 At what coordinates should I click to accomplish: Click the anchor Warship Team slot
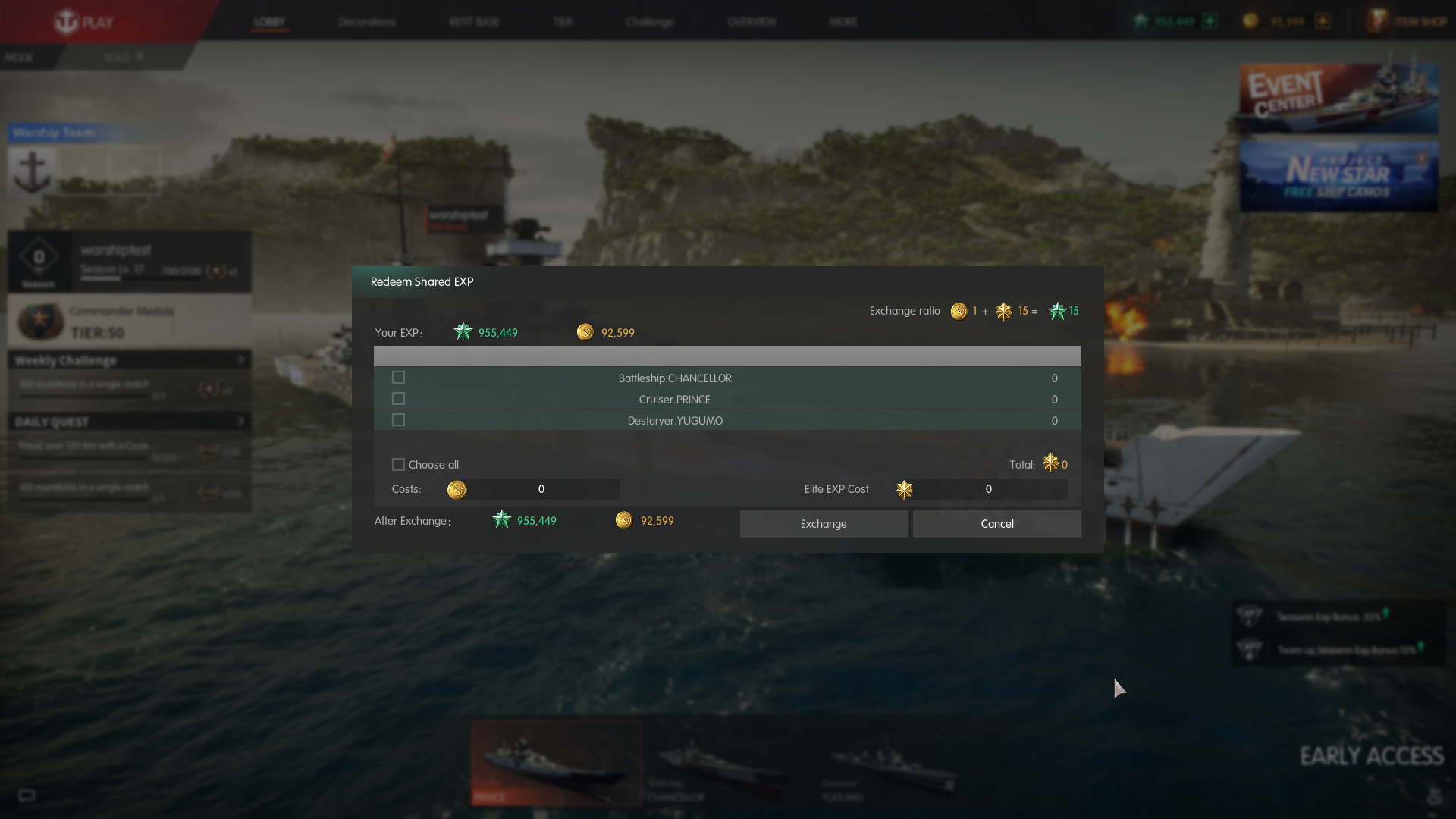(33, 171)
